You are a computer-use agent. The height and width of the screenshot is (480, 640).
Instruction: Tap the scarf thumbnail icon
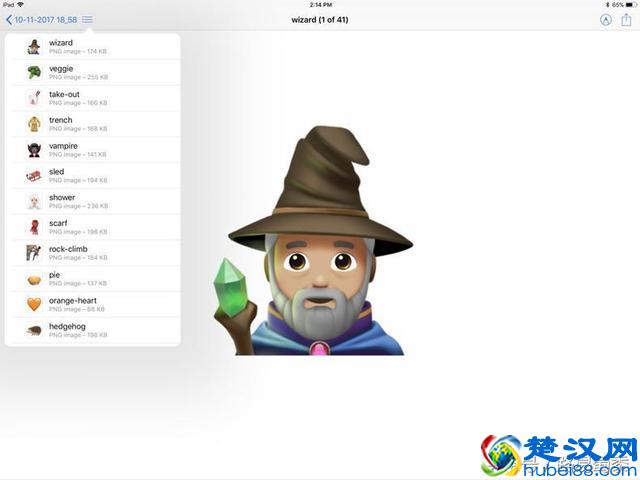(x=34, y=227)
